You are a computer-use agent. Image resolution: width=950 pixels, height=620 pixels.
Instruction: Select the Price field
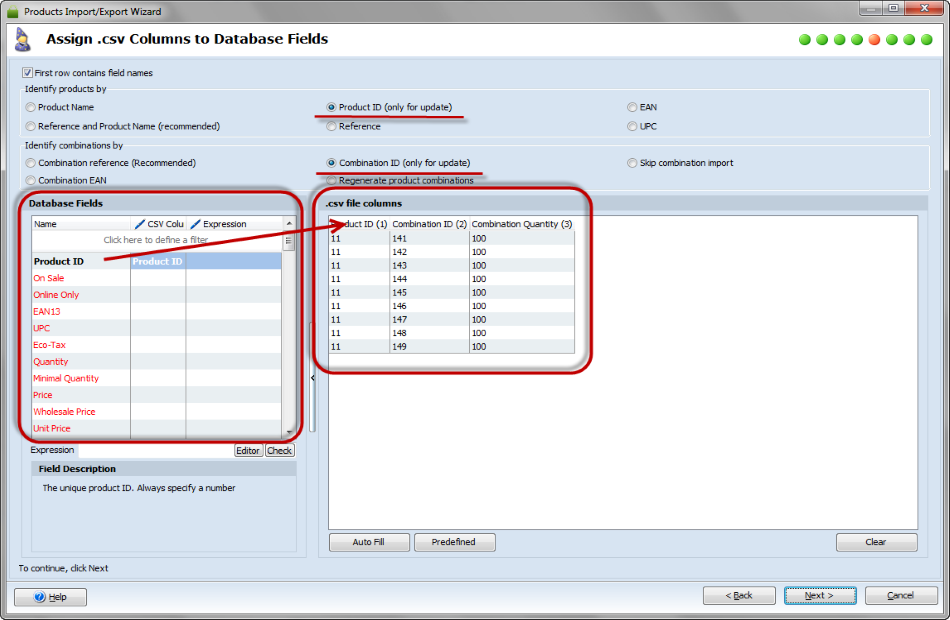(156, 395)
